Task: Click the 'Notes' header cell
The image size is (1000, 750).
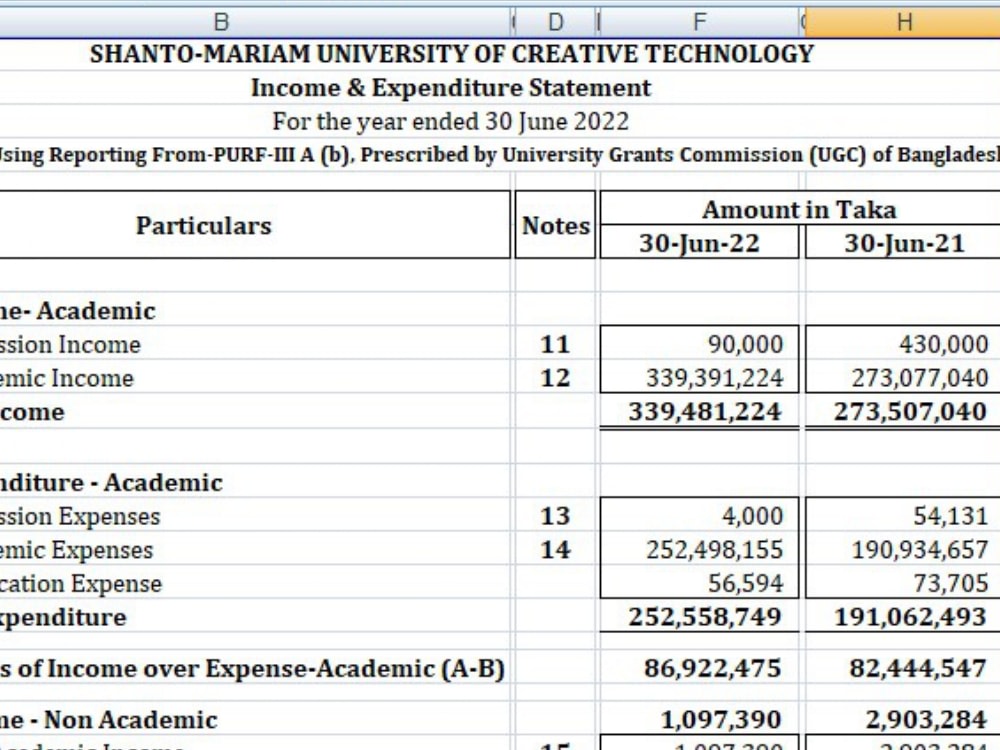Action: [555, 225]
